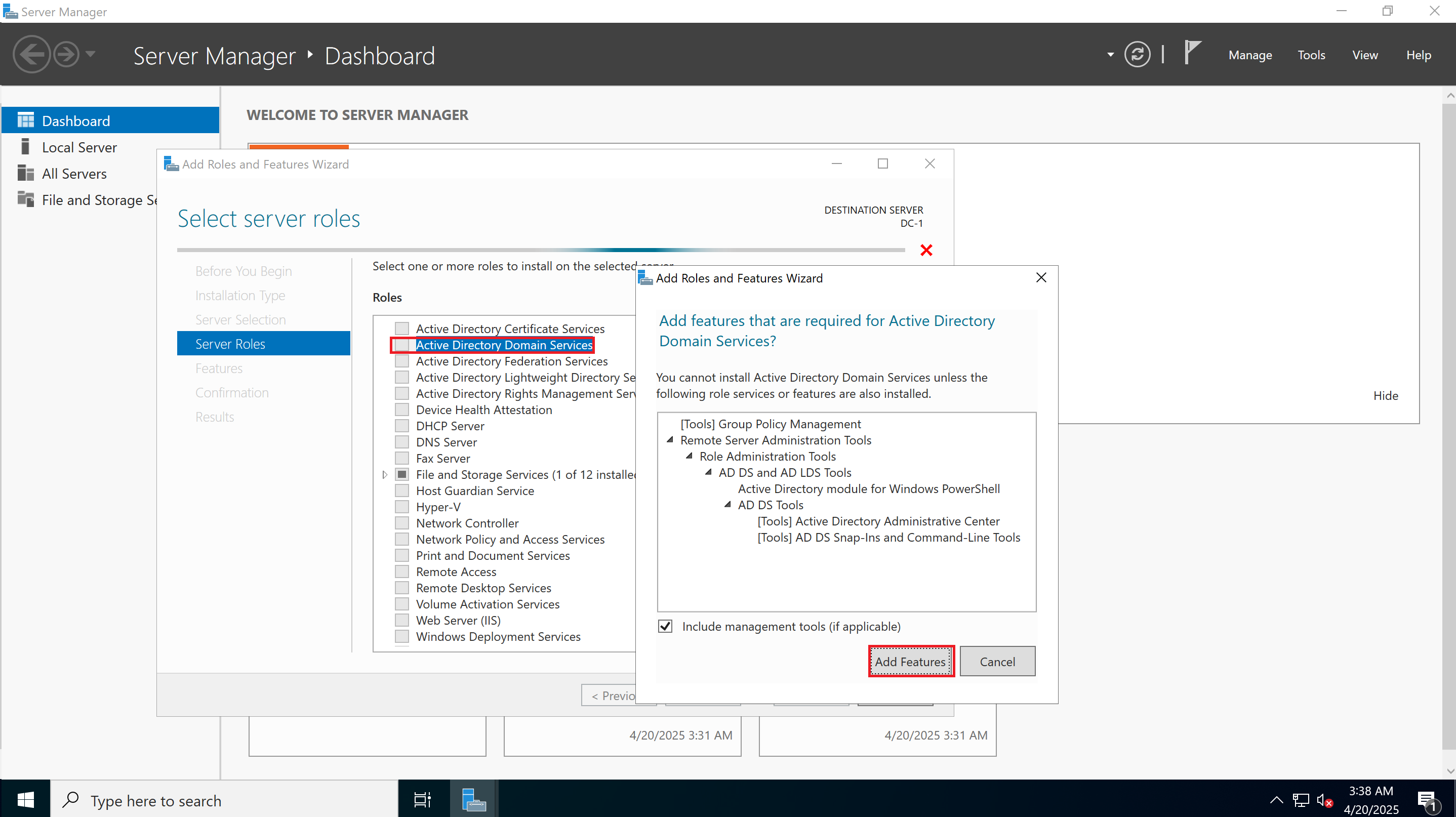Check Active Directory Certificate Services checkbox

coord(401,329)
